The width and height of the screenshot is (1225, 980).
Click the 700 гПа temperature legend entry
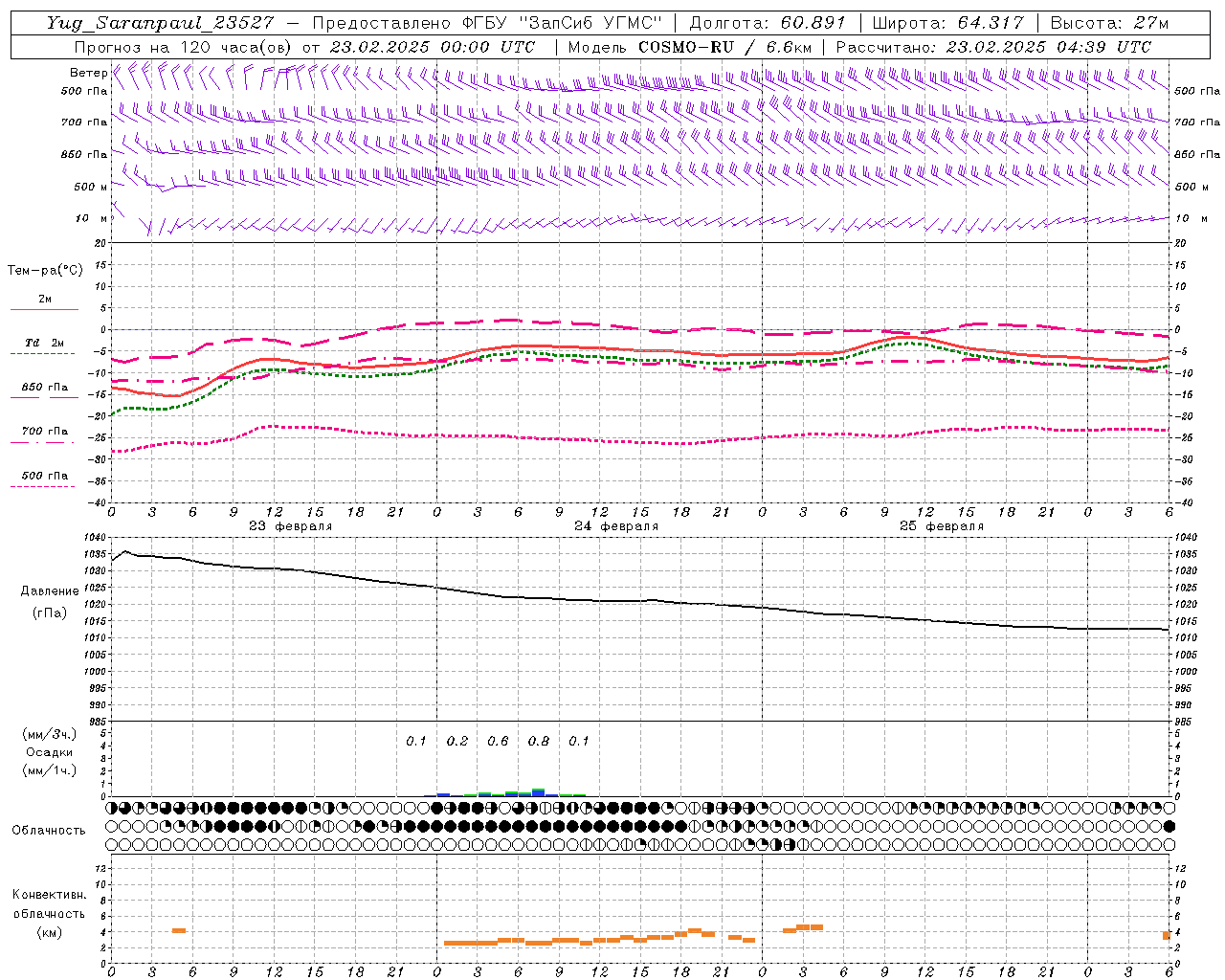45,431
